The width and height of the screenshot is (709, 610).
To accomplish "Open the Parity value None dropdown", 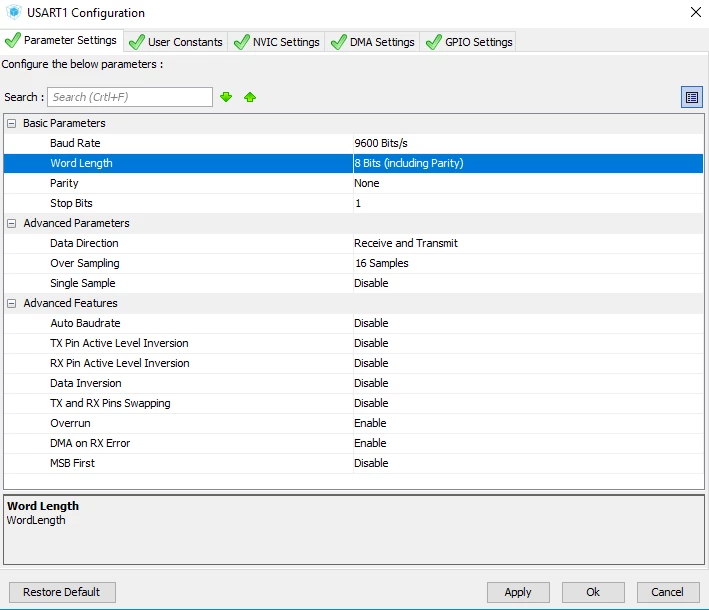I will [528, 183].
